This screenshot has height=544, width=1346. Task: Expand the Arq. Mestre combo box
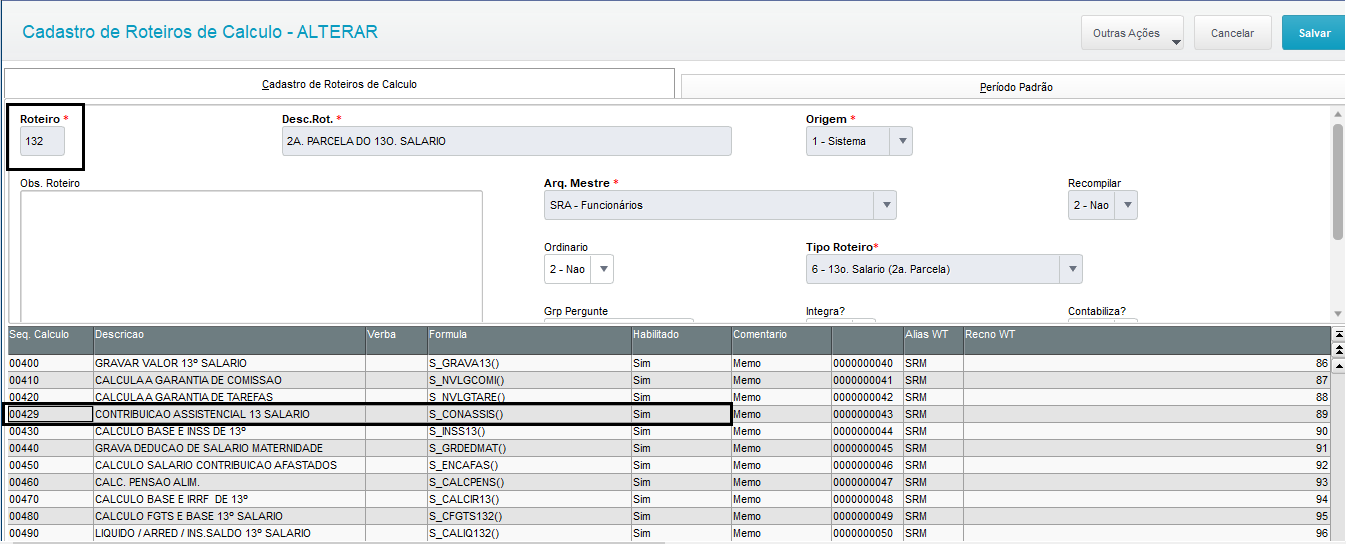pyautogui.click(x=885, y=205)
